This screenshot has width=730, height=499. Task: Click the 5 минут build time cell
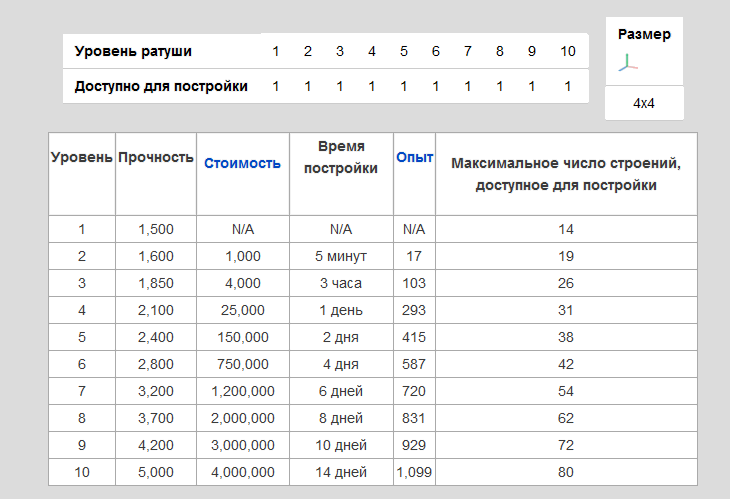click(341, 256)
